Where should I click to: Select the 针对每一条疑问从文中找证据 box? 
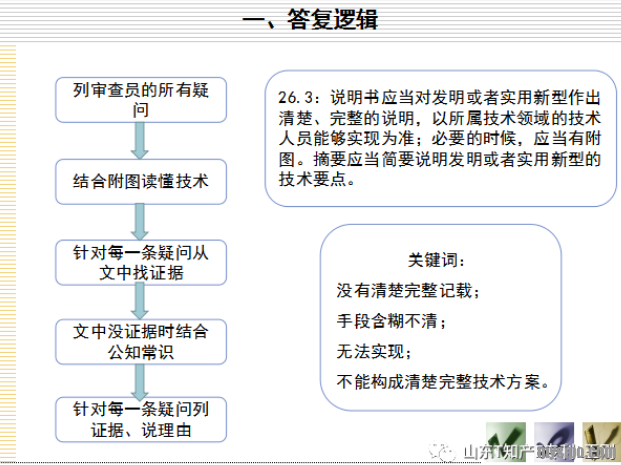[142, 261]
